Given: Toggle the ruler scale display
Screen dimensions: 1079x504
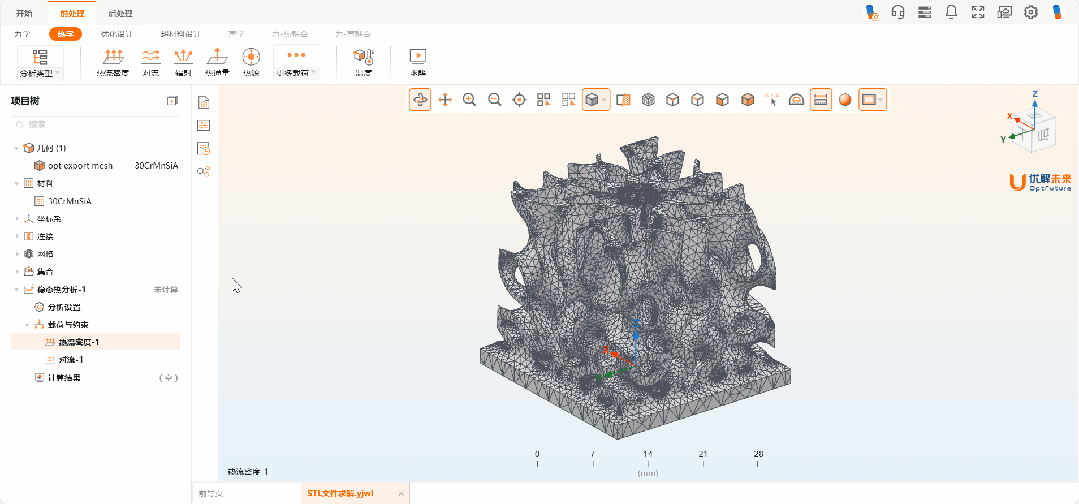Looking at the screenshot, I should [x=820, y=100].
